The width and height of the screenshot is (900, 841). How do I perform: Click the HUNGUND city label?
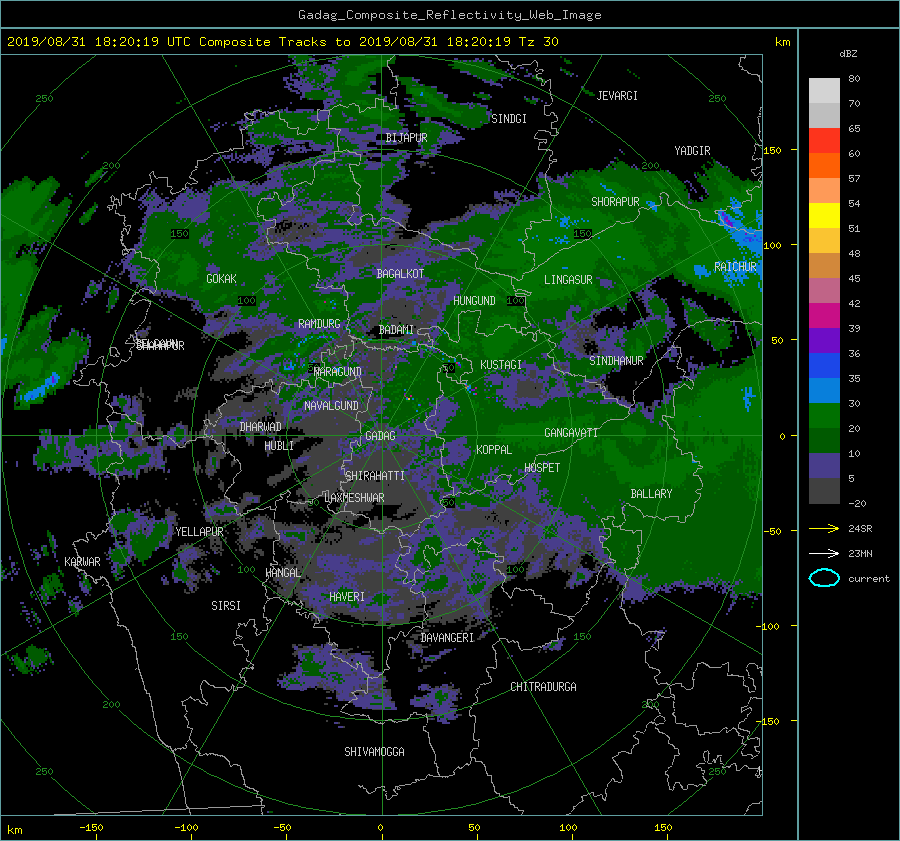[x=474, y=301]
